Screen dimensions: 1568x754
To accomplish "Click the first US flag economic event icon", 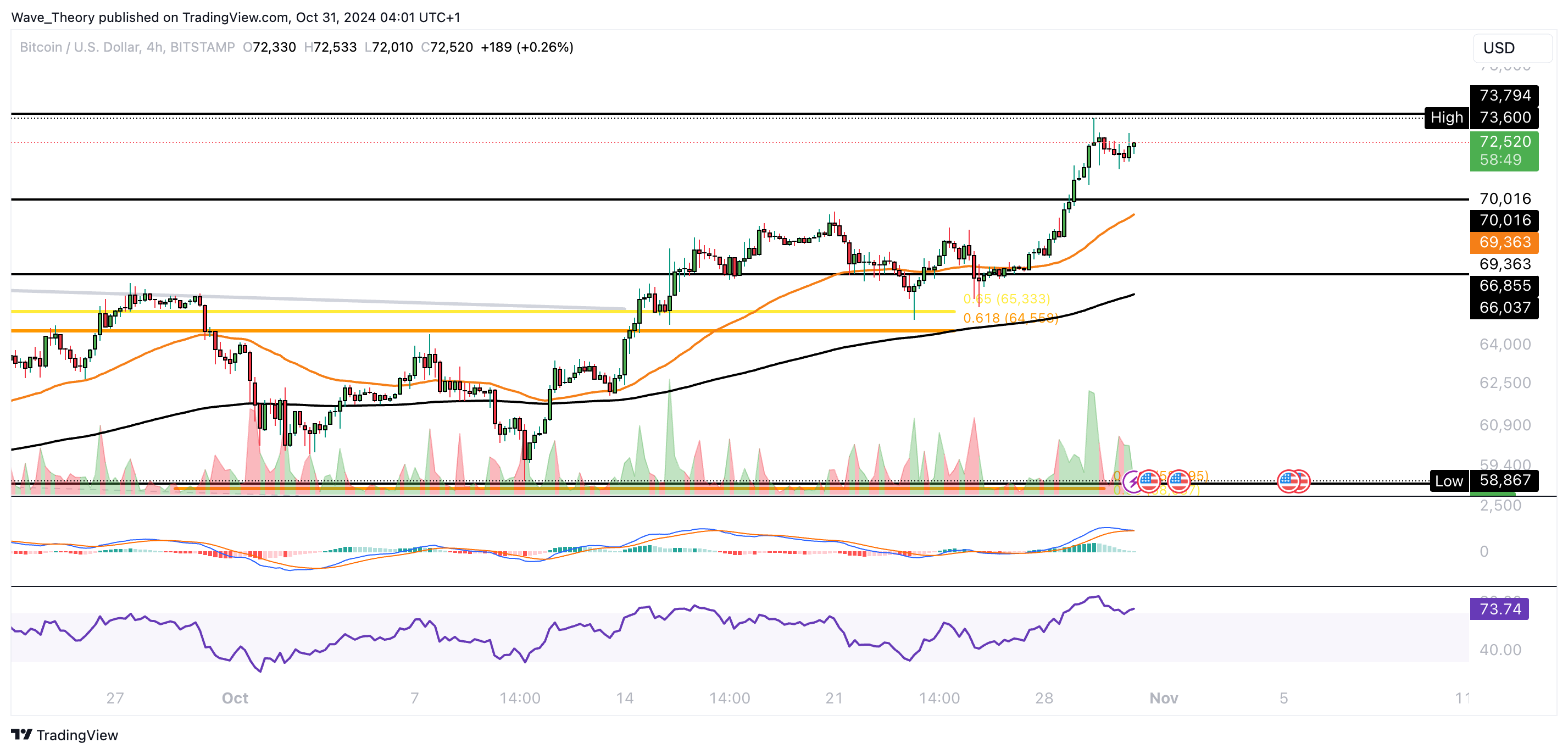I will (1149, 481).
